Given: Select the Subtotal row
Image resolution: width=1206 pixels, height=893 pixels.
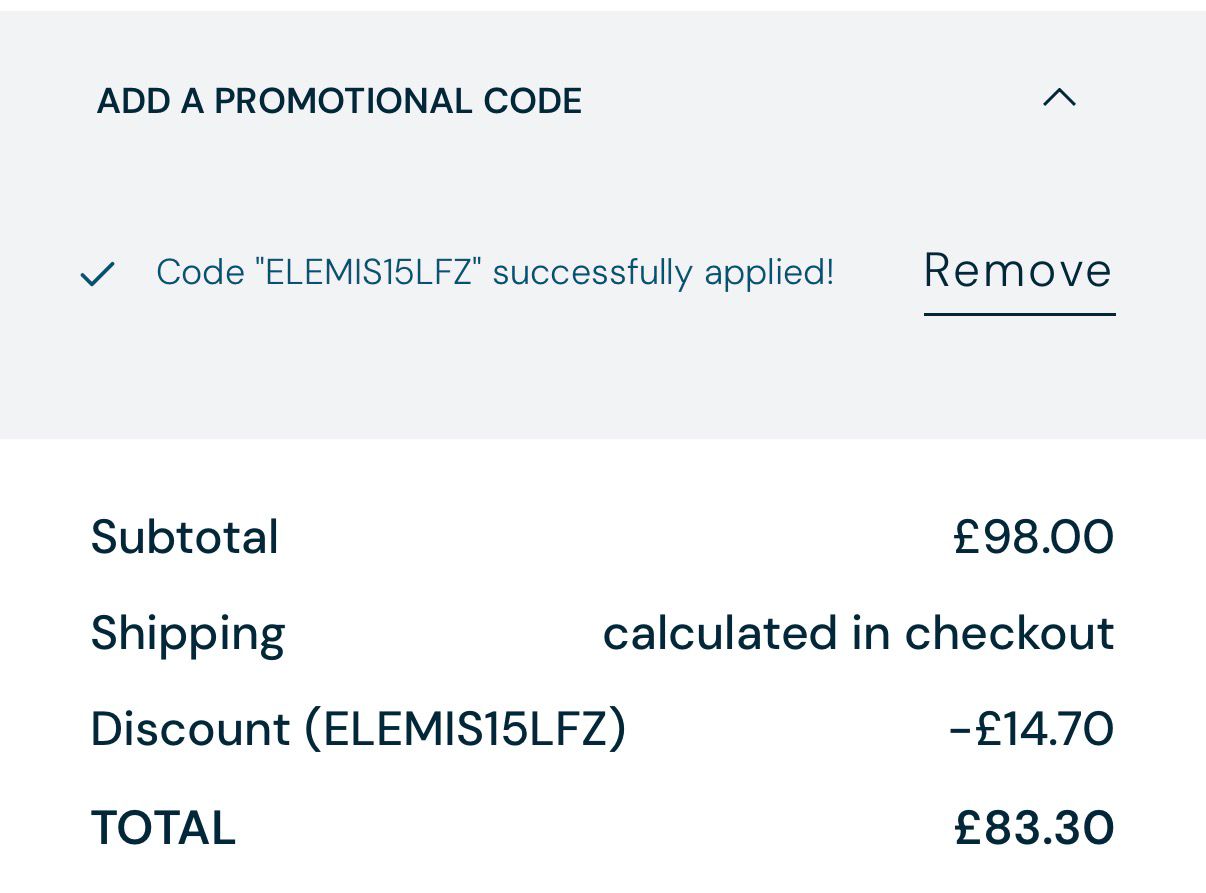Looking at the screenshot, I should (x=185, y=537).
